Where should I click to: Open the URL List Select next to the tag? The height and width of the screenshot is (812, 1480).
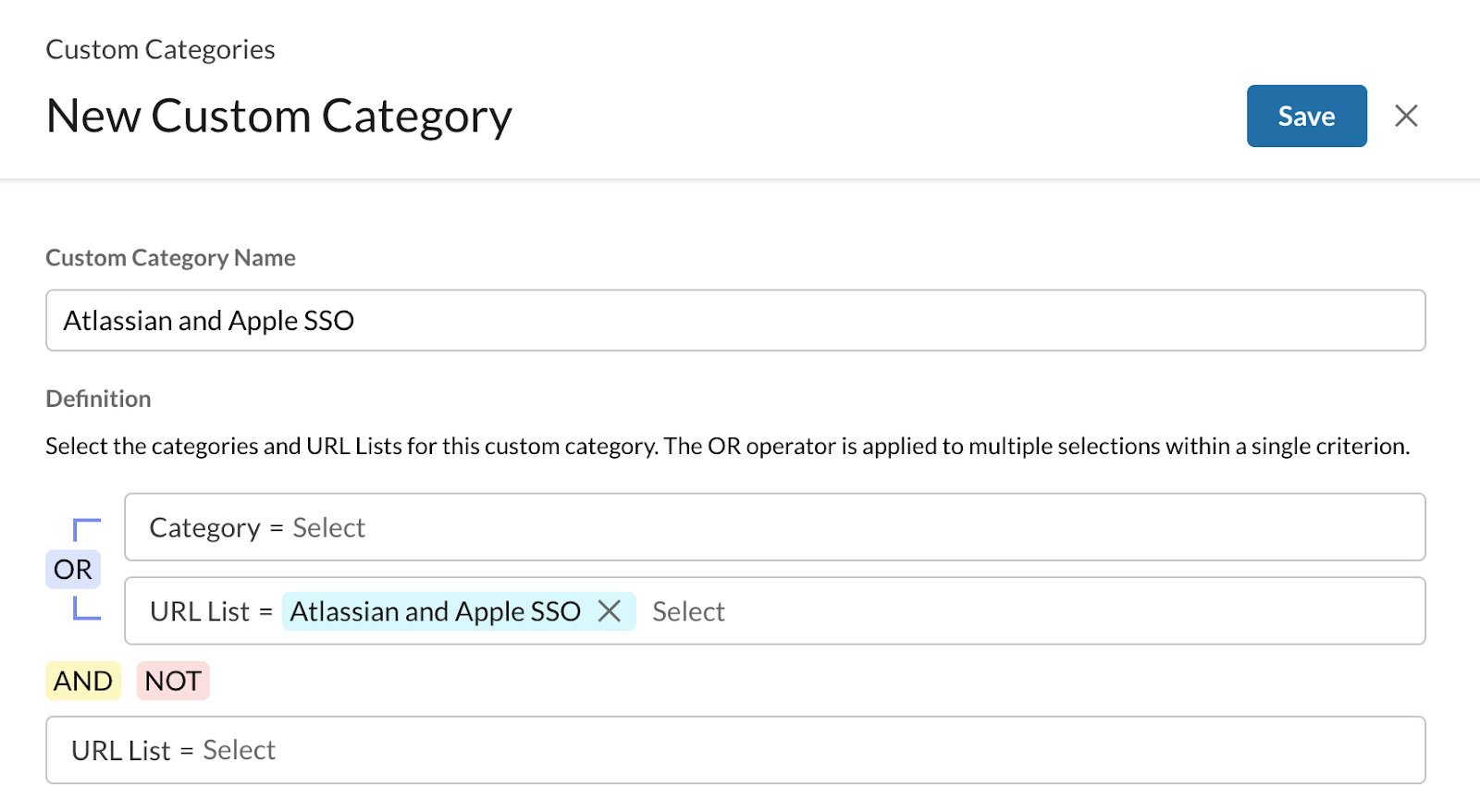point(688,611)
